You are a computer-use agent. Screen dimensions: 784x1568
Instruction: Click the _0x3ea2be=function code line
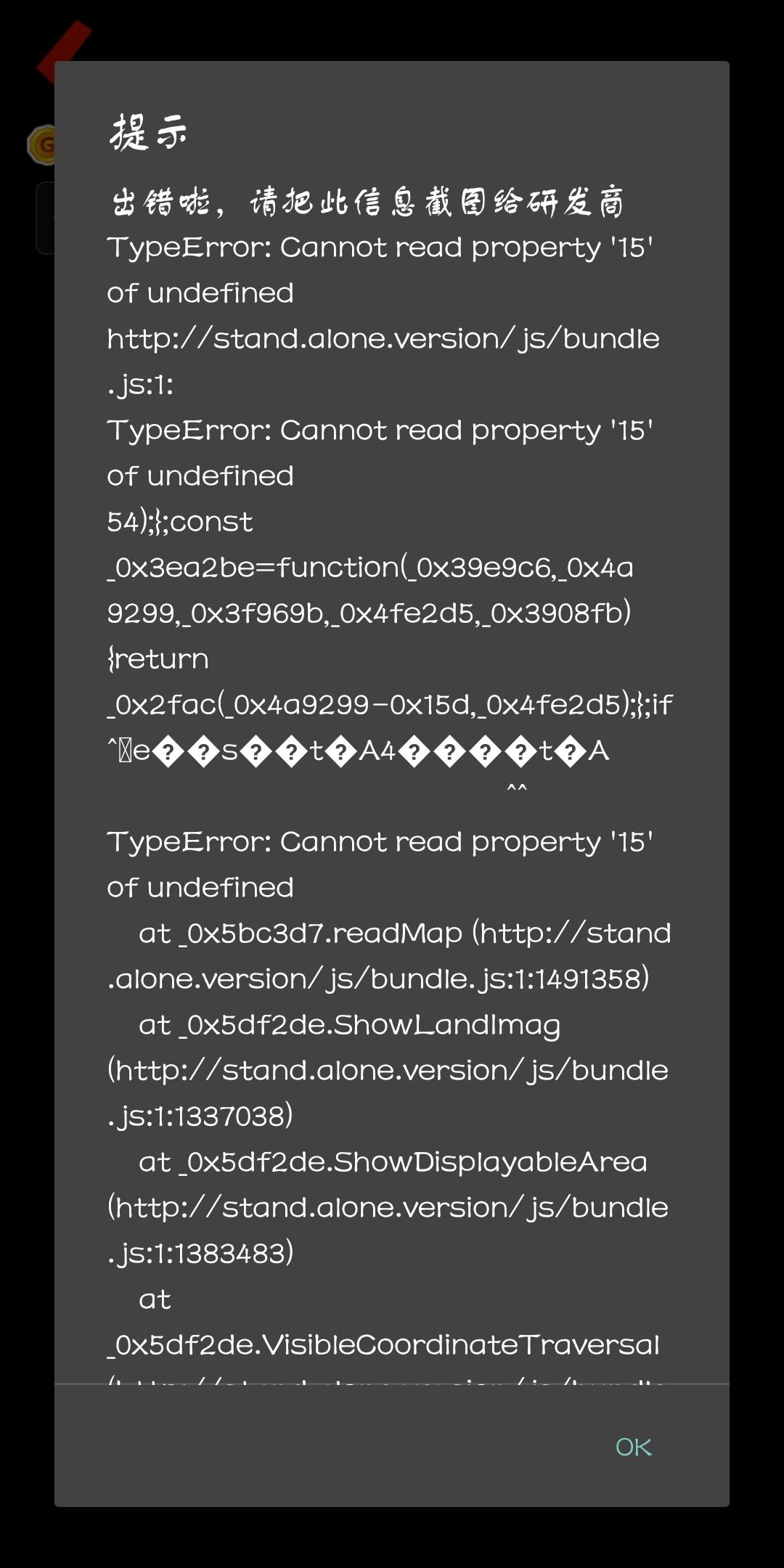370,568
